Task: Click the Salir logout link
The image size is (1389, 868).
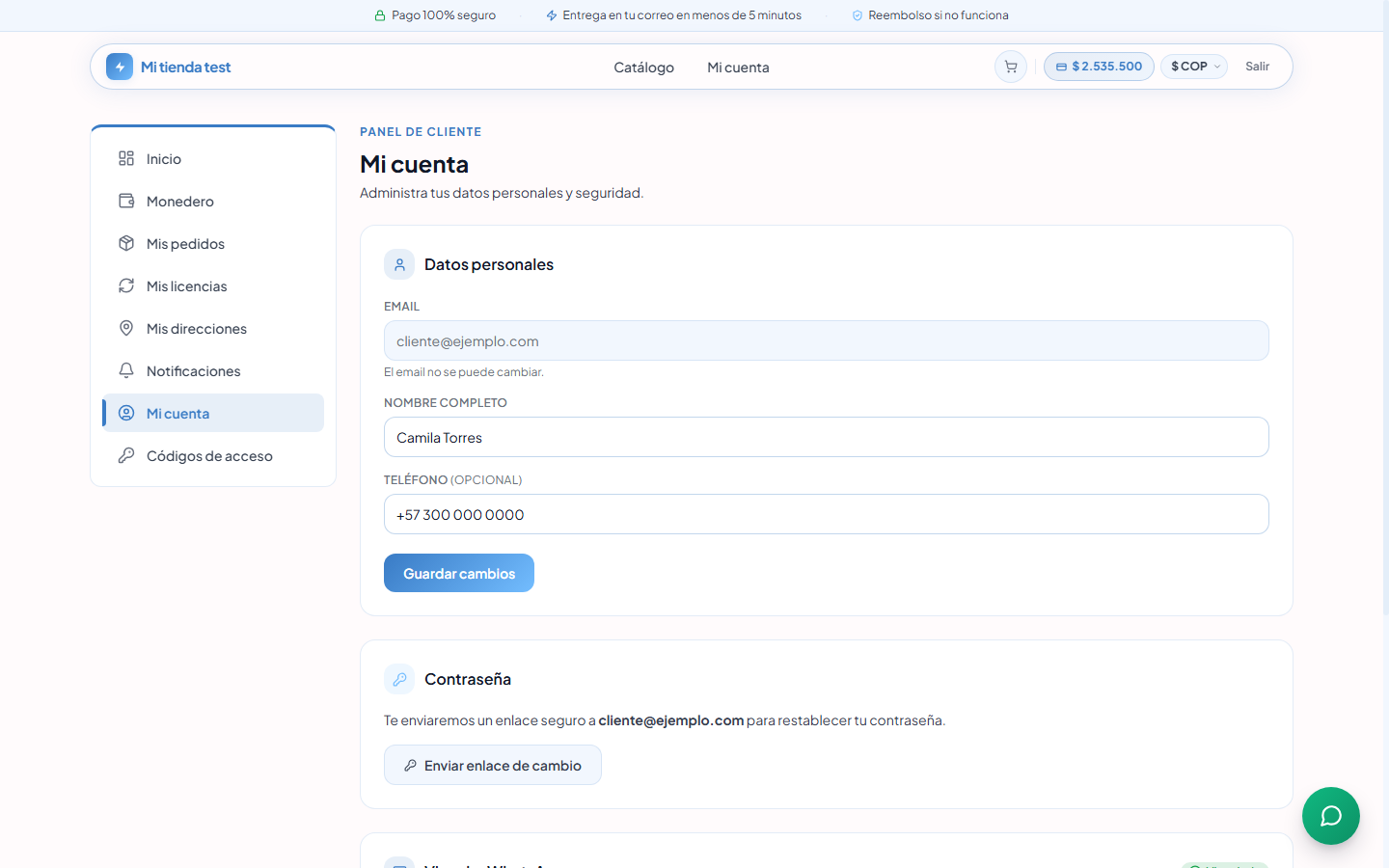Action: (x=1257, y=67)
